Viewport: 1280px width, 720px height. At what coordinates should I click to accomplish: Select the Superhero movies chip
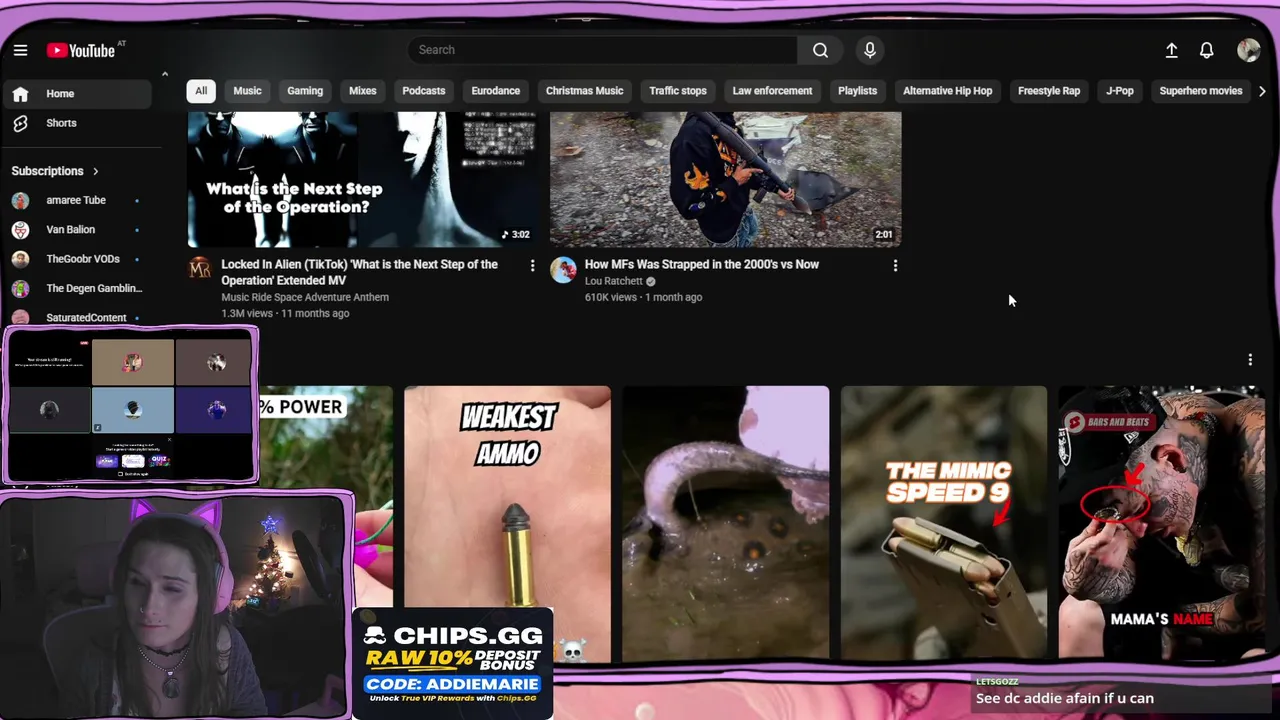1201,91
